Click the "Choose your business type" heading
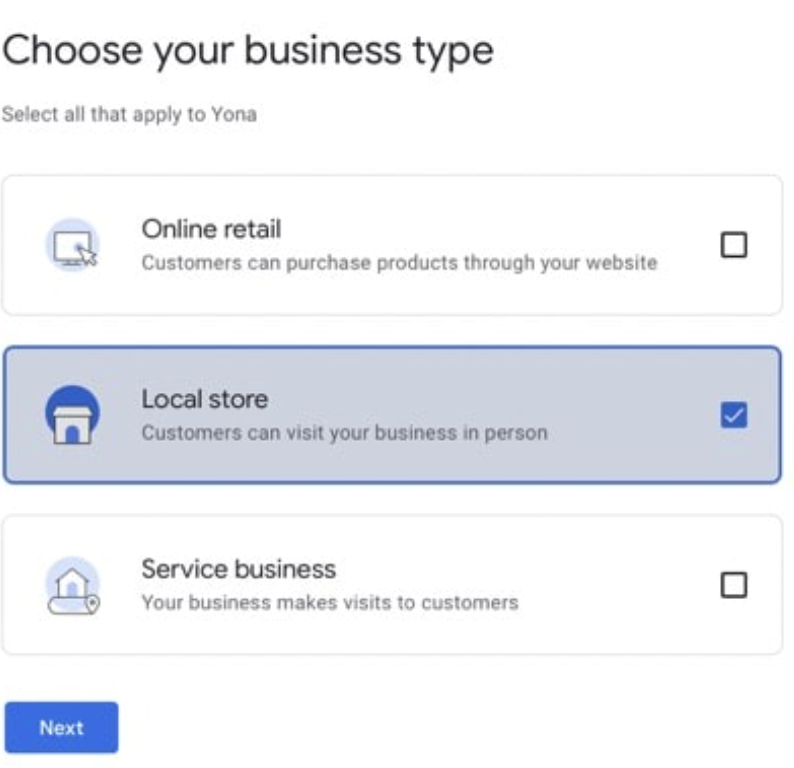This screenshot has height=768, width=794. point(247,49)
